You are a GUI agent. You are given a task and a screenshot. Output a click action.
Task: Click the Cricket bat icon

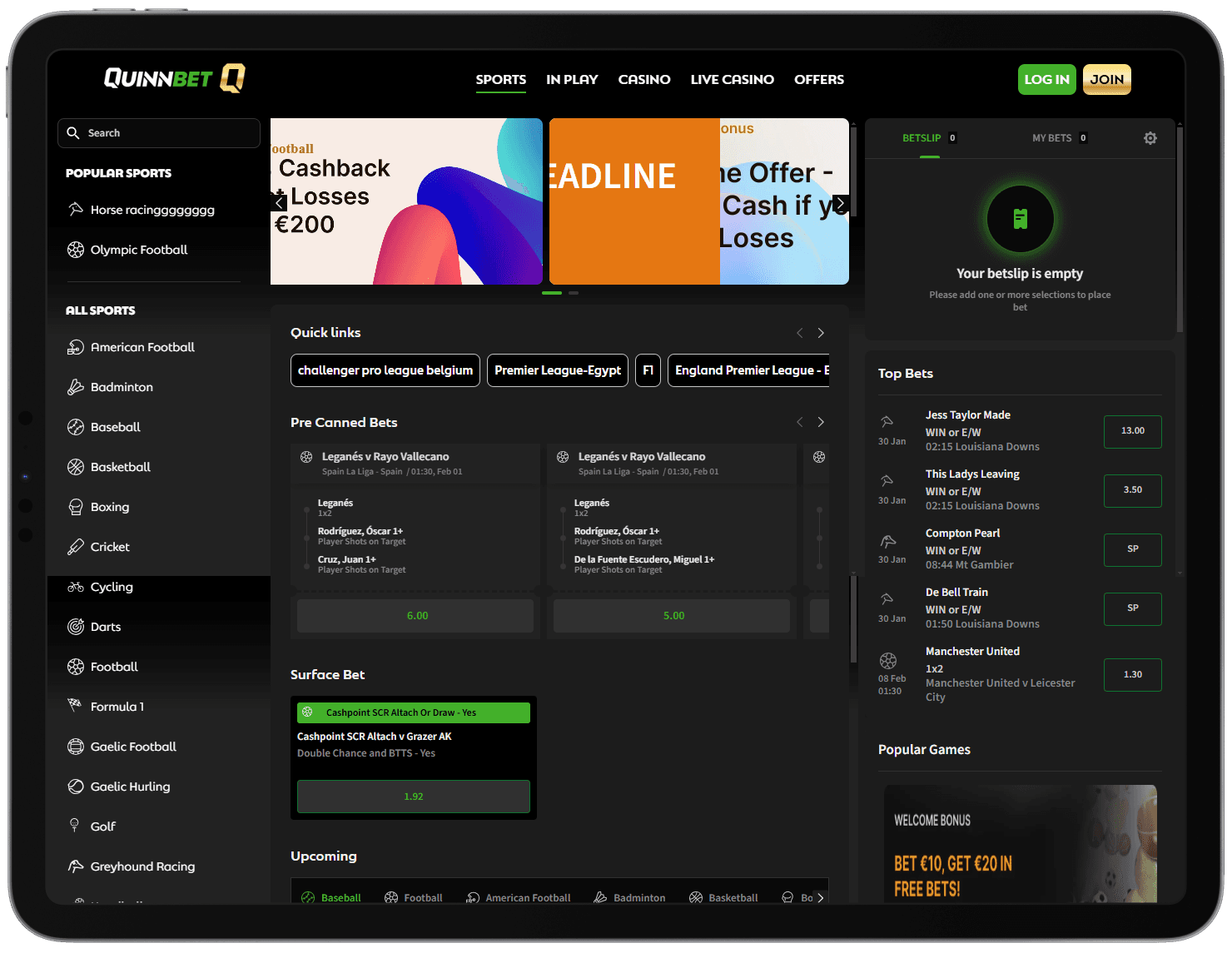click(x=76, y=547)
